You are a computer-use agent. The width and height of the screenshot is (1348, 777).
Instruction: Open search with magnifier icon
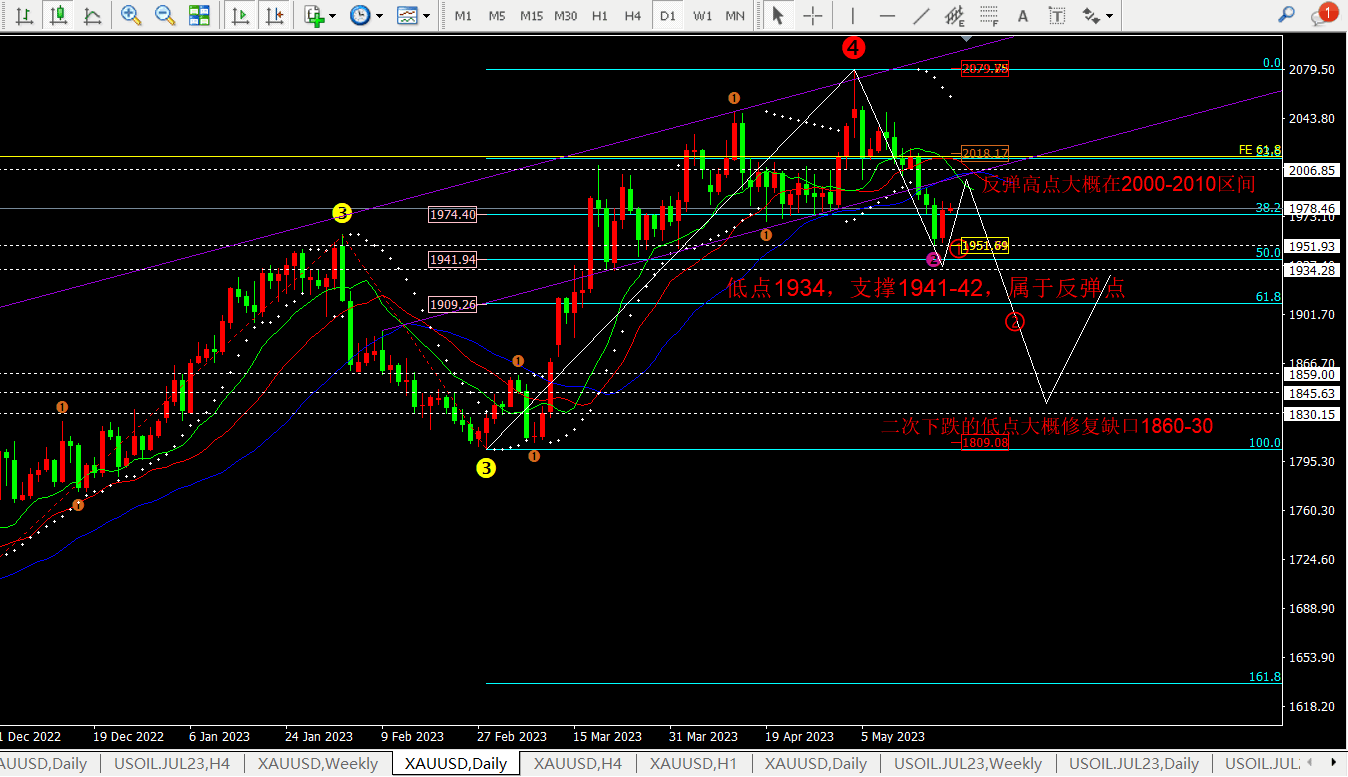pyautogui.click(x=1287, y=14)
